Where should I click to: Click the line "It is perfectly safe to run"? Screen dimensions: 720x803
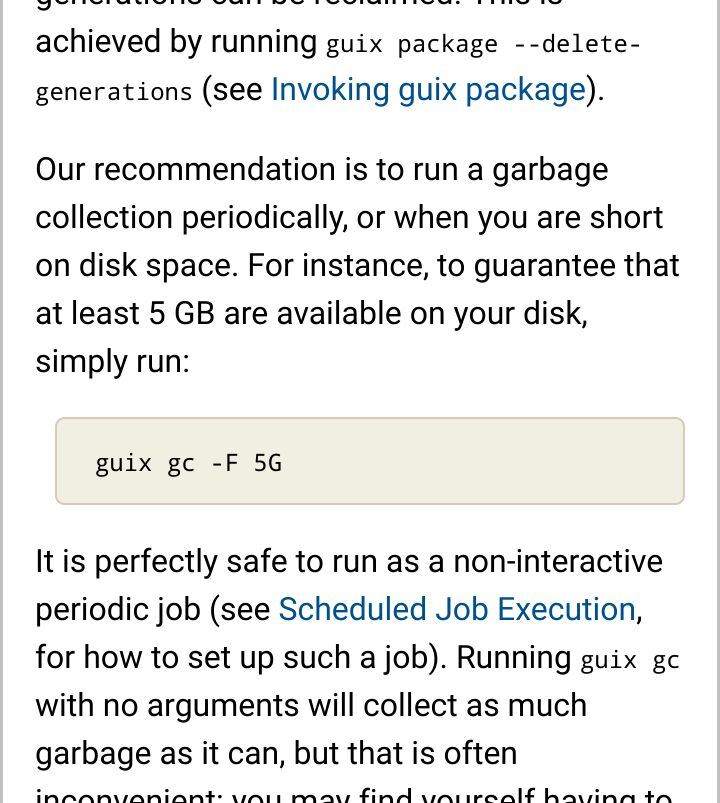349,561
